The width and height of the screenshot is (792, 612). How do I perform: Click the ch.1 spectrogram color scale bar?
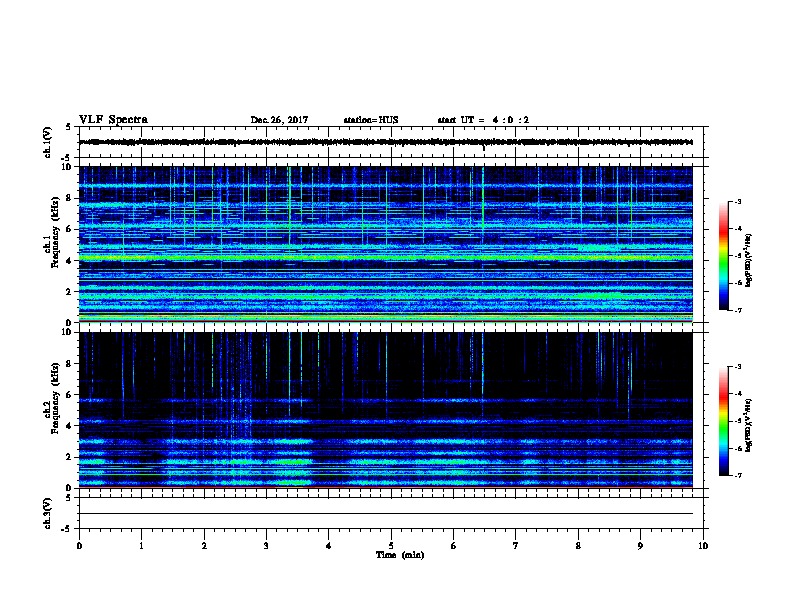point(723,256)
